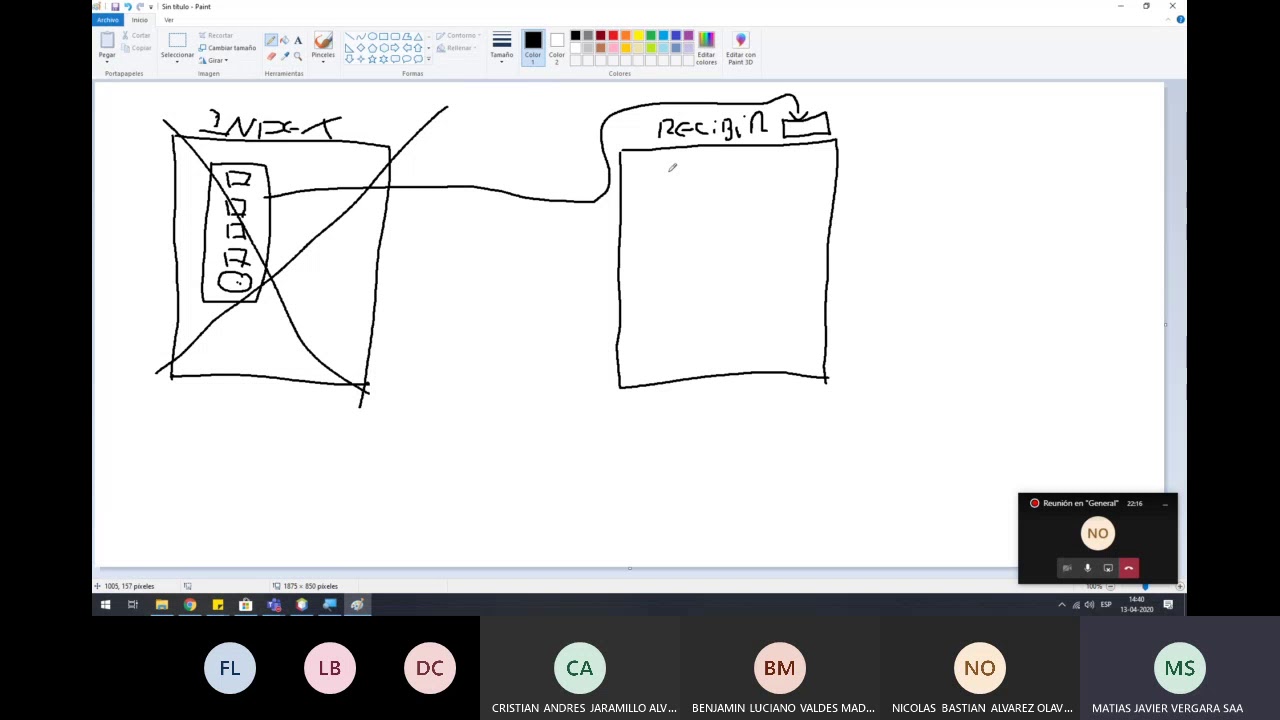Select the Magnifier tool
Viewport: 1280px width, 720px height.
click(298, 56)
